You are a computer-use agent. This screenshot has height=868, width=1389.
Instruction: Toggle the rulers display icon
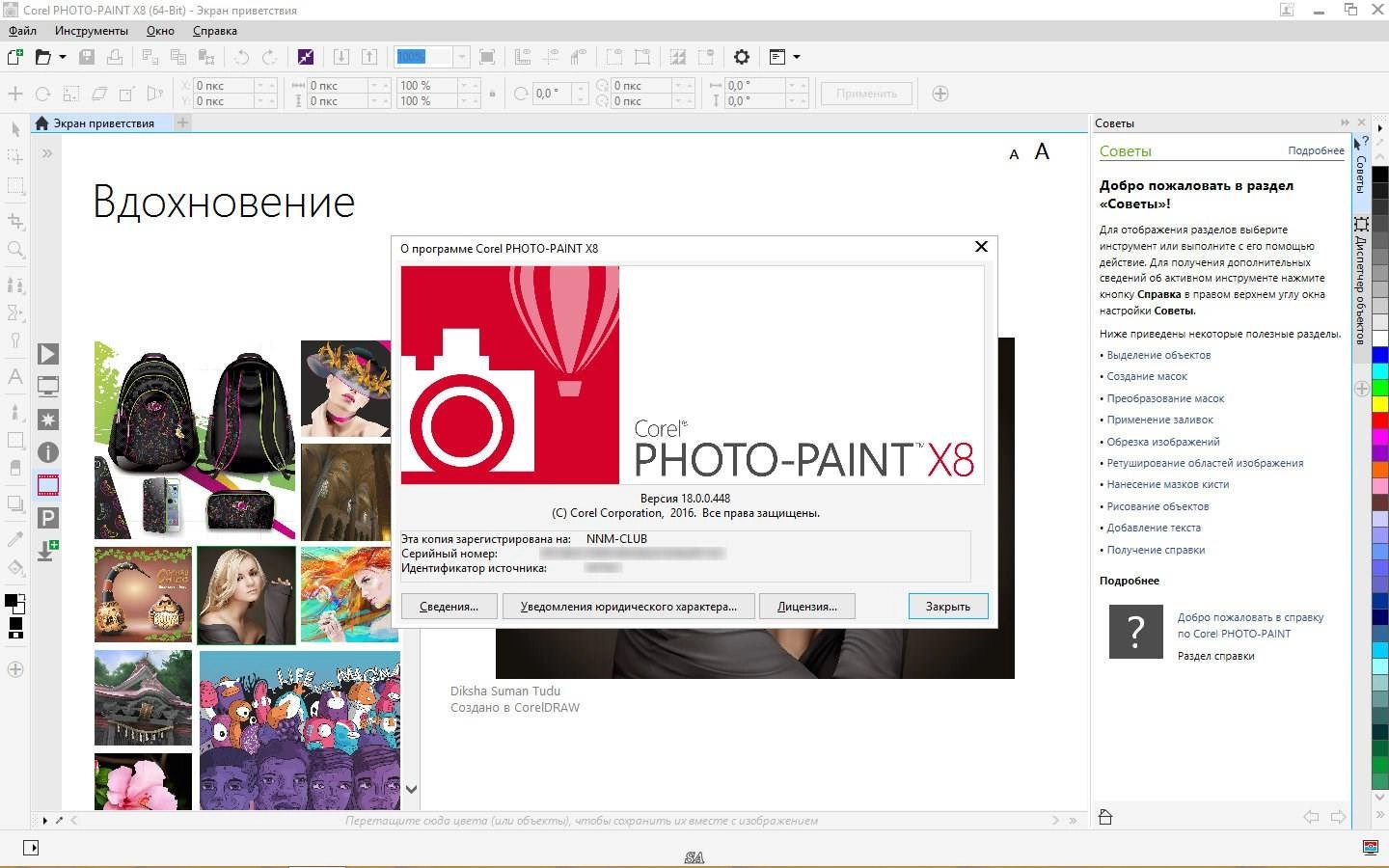[523, 57]
